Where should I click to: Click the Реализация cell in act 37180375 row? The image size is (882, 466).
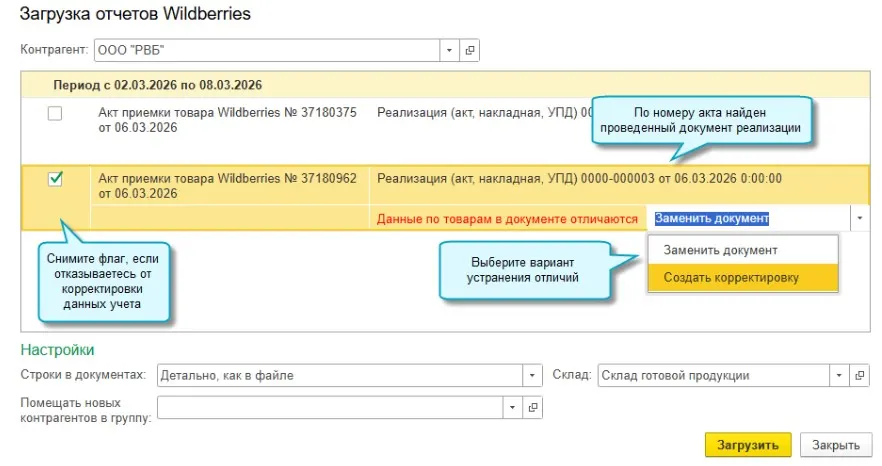(485, 113)
